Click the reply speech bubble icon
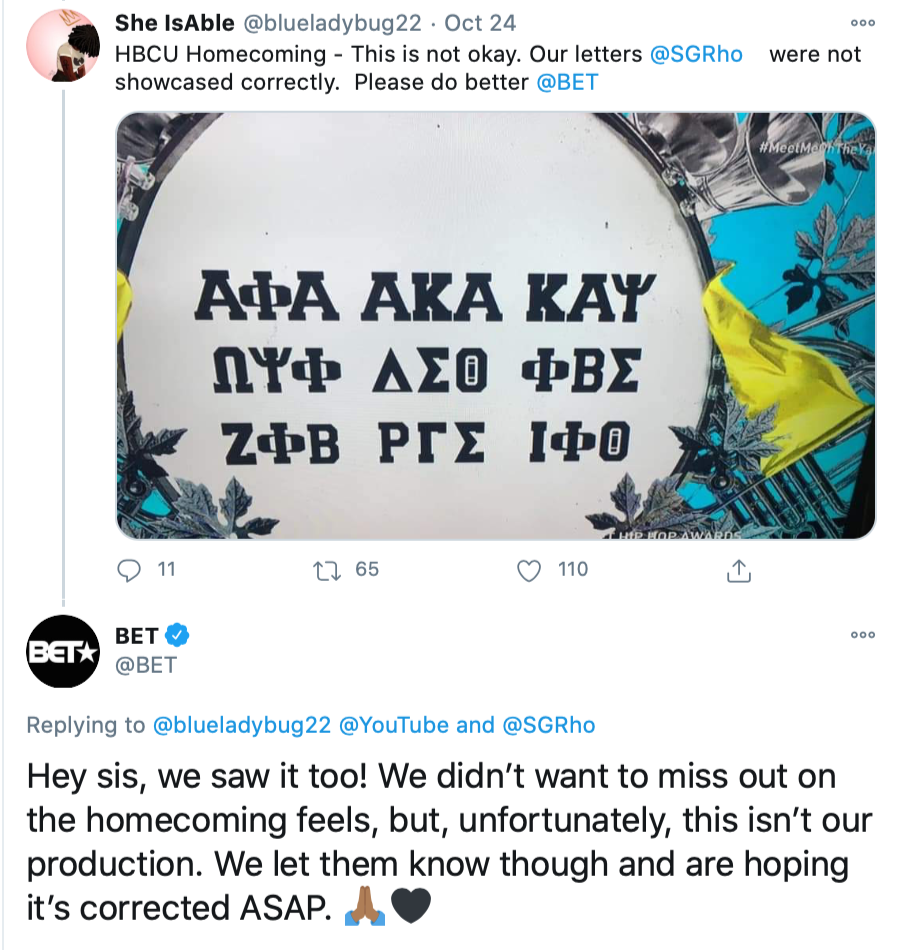 point(130,570)
